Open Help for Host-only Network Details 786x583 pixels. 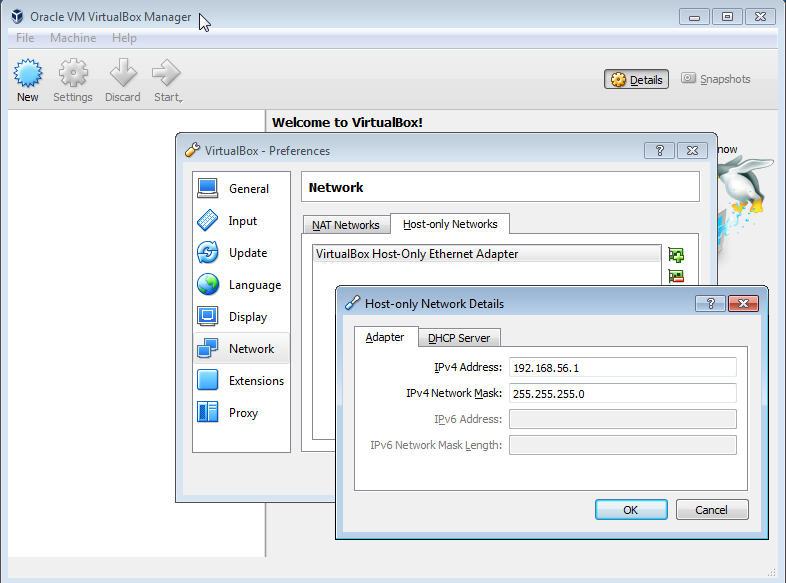[710, 303]
